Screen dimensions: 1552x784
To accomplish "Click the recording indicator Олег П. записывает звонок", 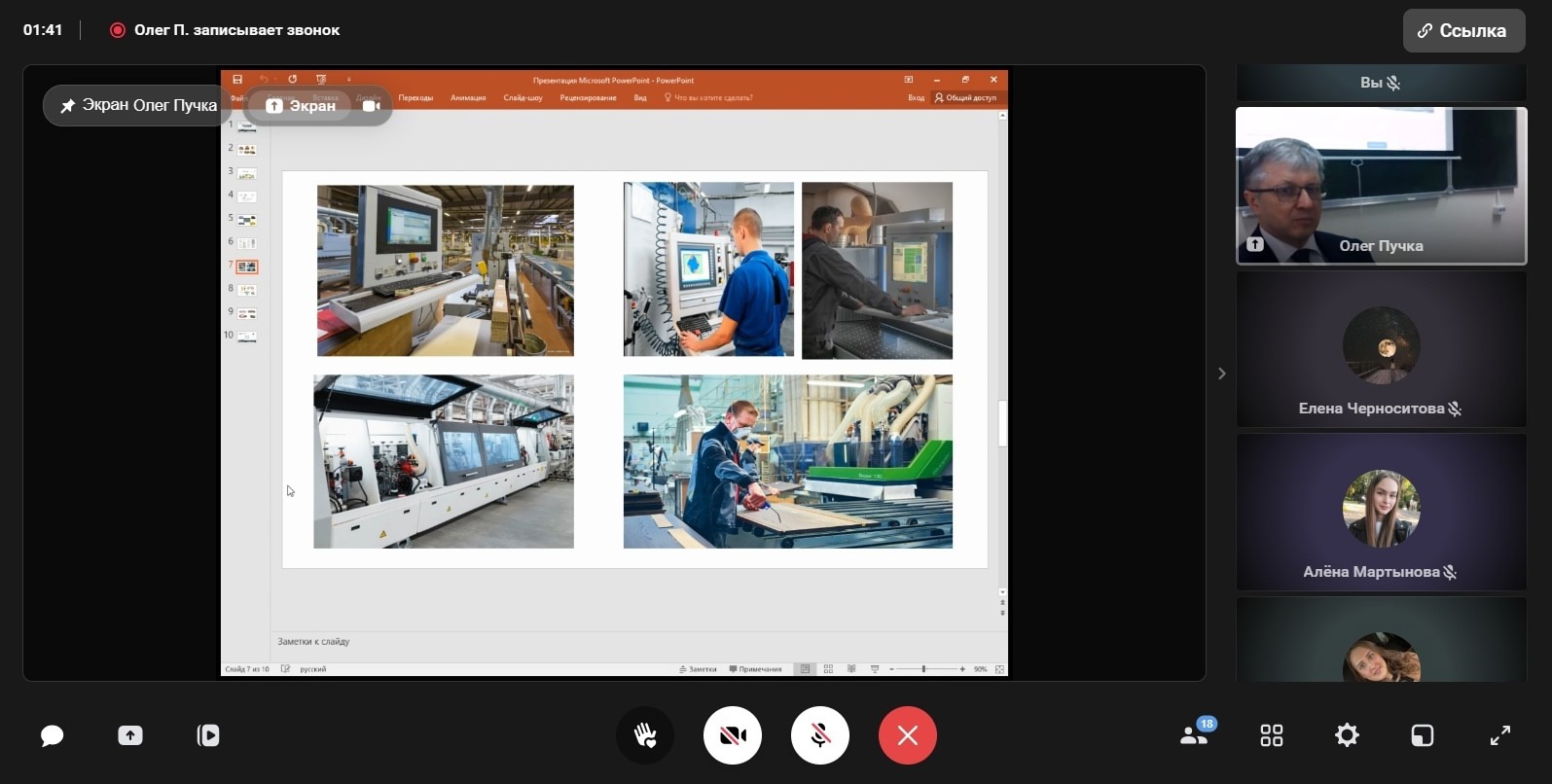I will pyautogui.click(x=225, y=30).
